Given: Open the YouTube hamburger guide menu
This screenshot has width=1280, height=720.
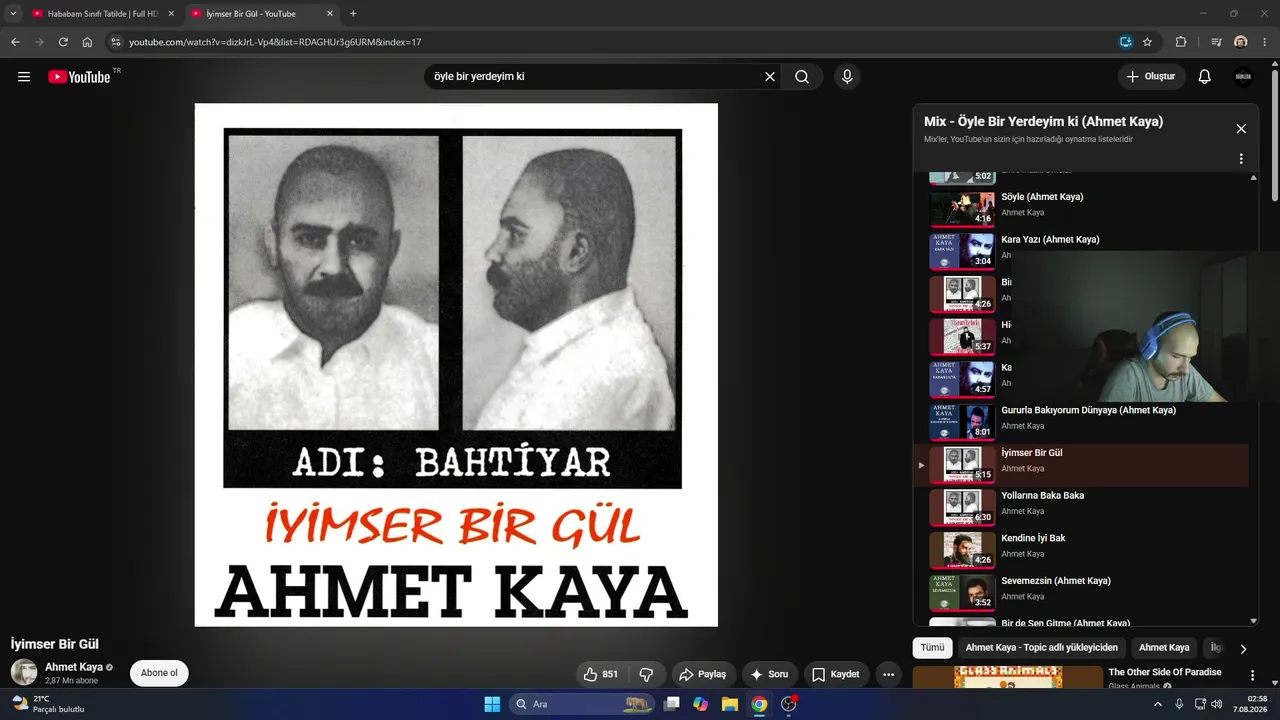Looking at the screenshot, I should [24, 77].
